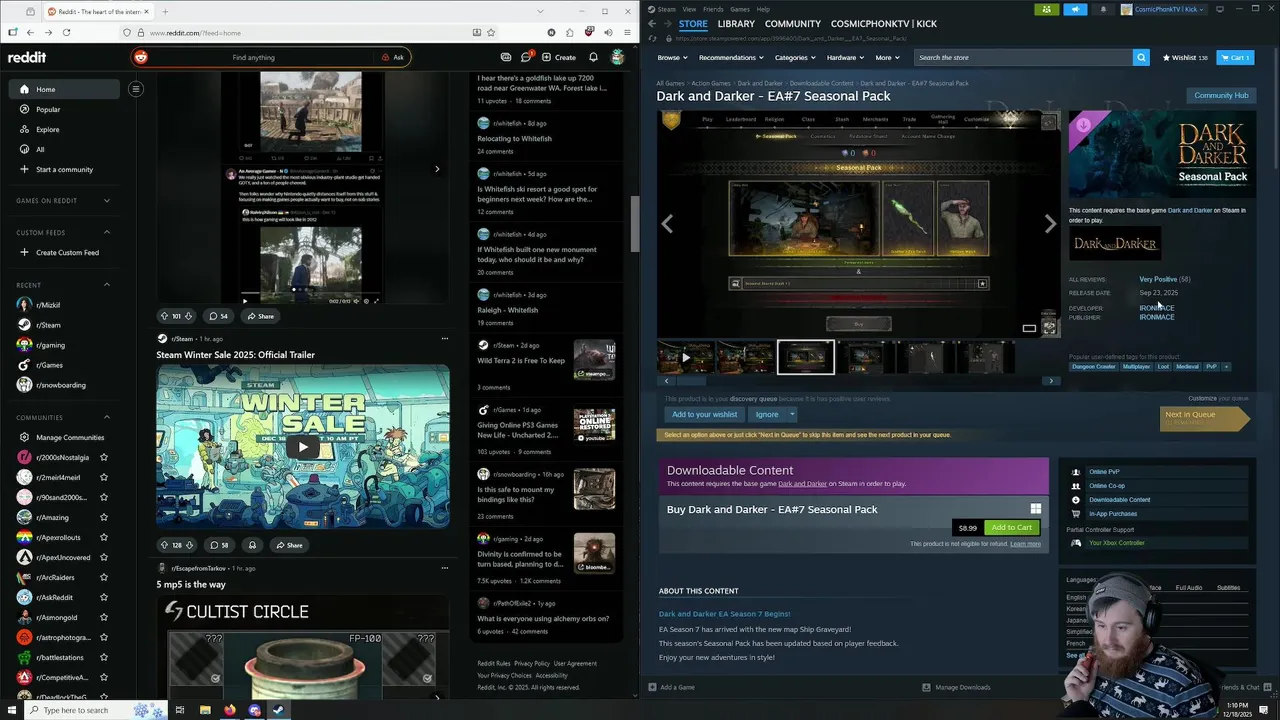Click the Reddit advertise icon in header
Screen dimensions: 1280x720
click(506, 57)
